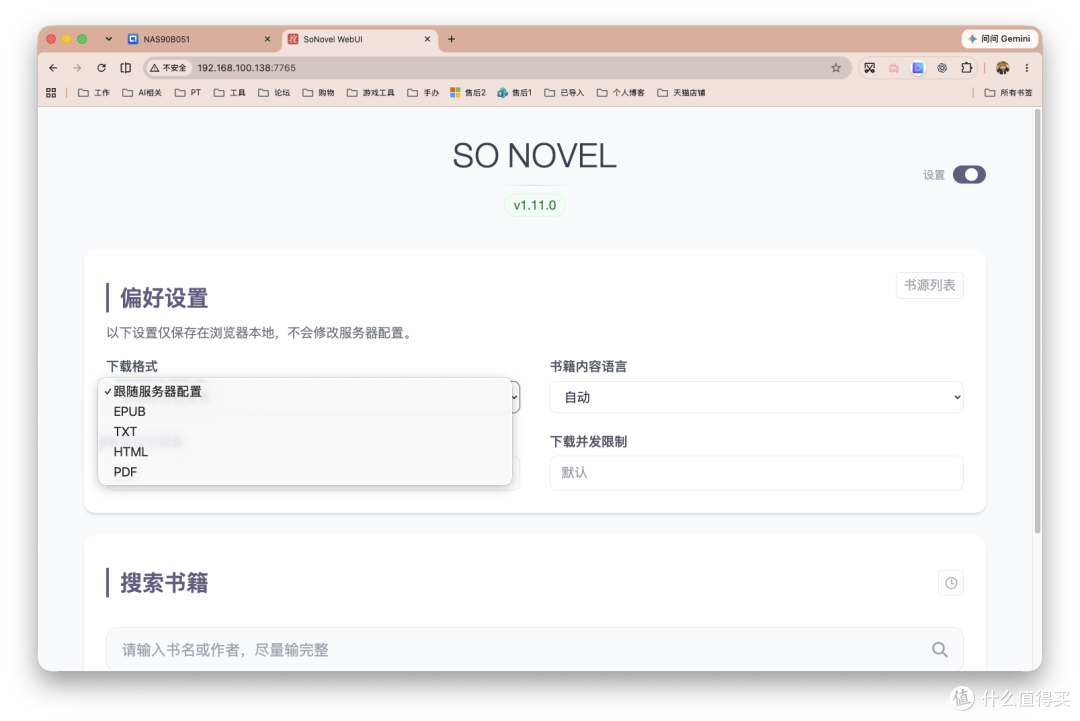The height and width of the screenshot is (721, 1080).
Task: Open the 手办 bookmark folder
Action: click(423, 92)
